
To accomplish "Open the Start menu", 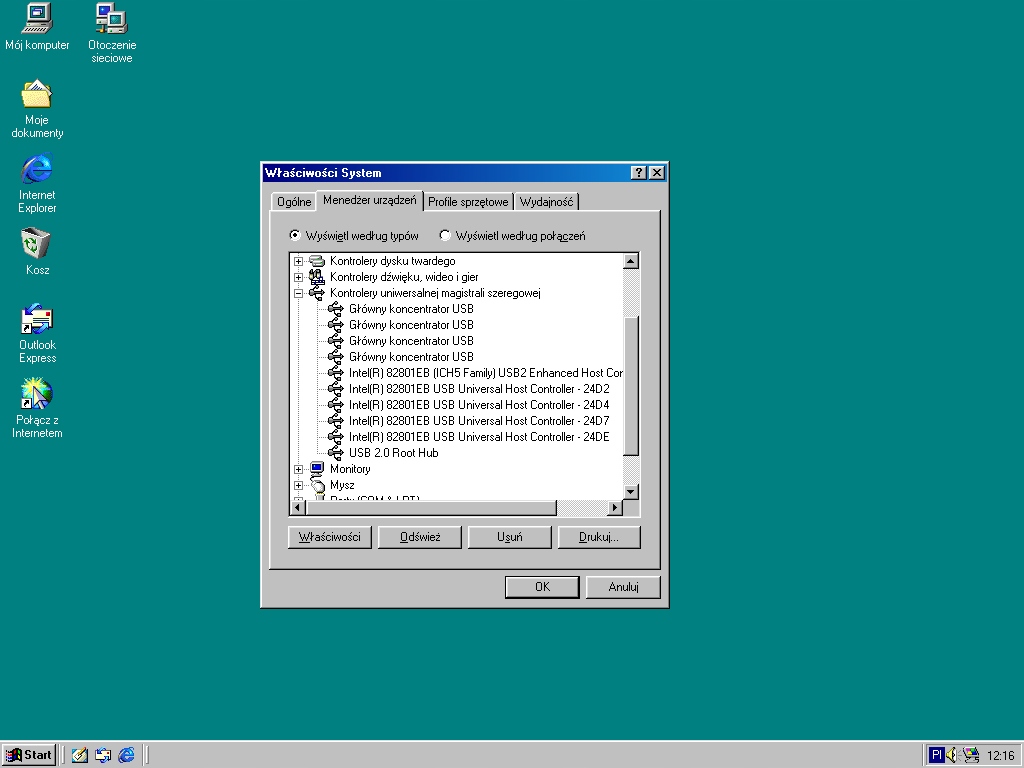I will (x=29, y=755).
